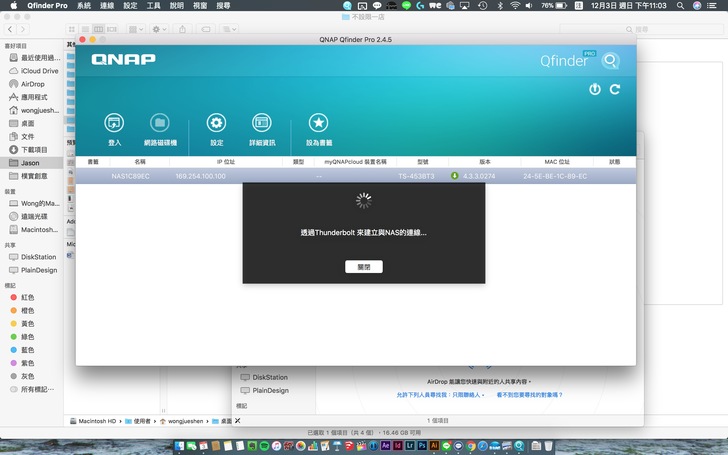Click the Qfinder power icon
The width and height of the screenshot is (728, 455).
[x=595, y=89]
